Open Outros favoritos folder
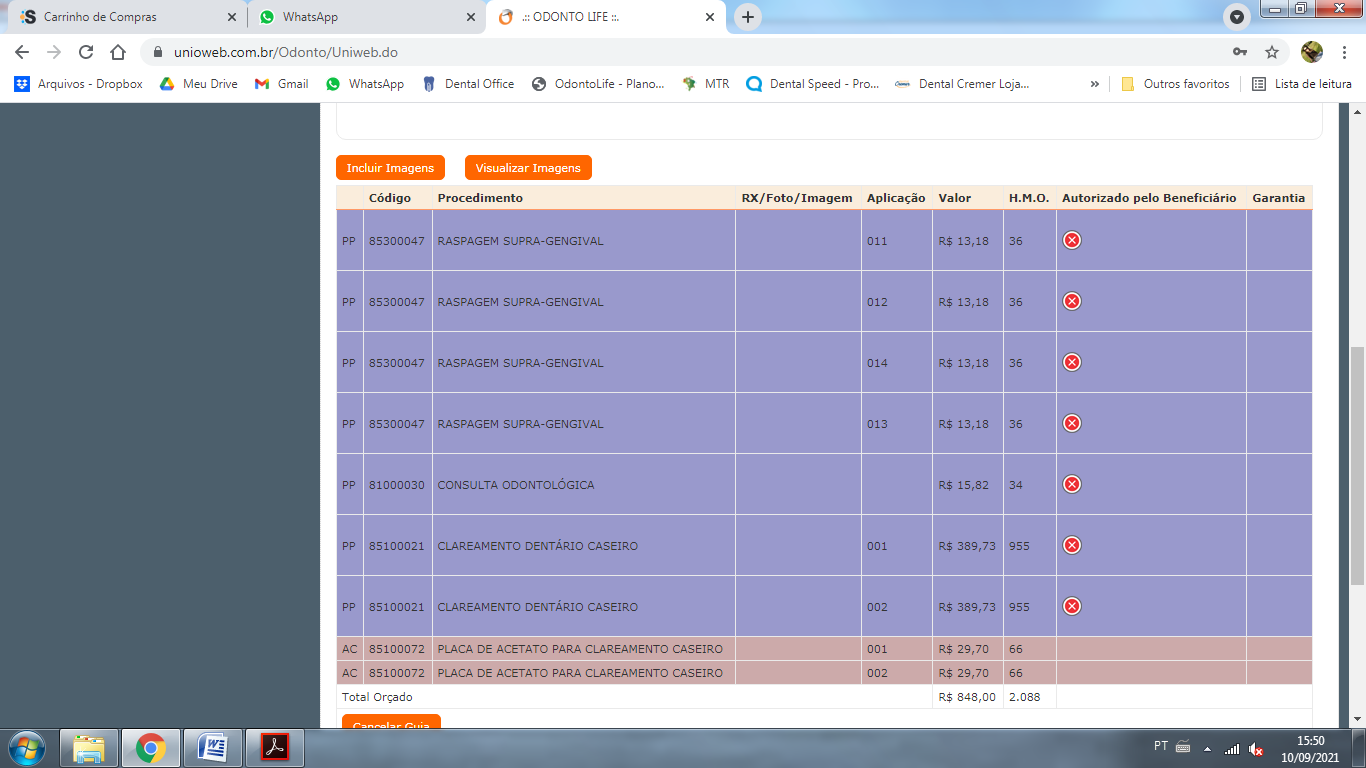 click(1175, 84)
